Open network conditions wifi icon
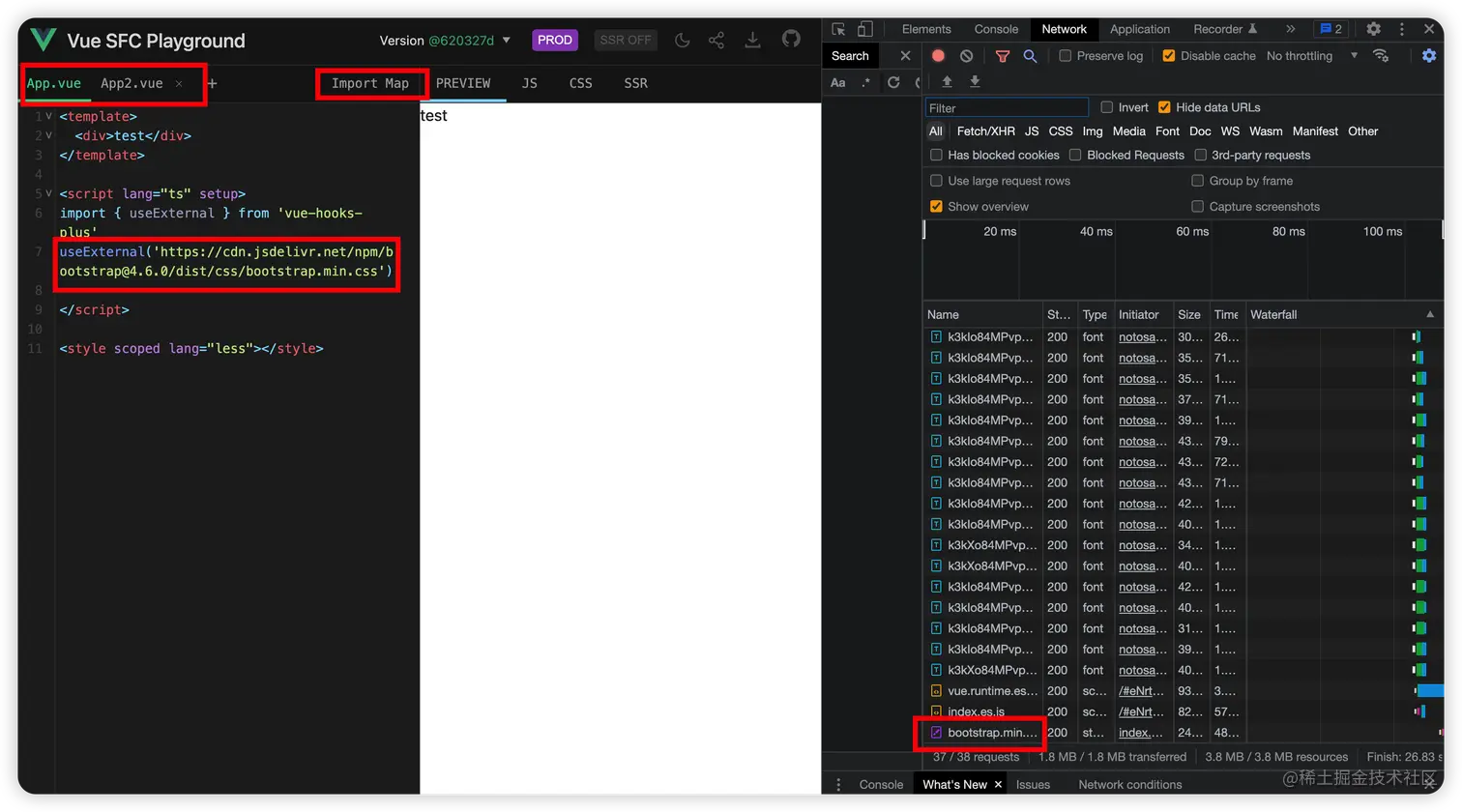Viewport: 1462px width, 812px height. (x=1381, y=56)
